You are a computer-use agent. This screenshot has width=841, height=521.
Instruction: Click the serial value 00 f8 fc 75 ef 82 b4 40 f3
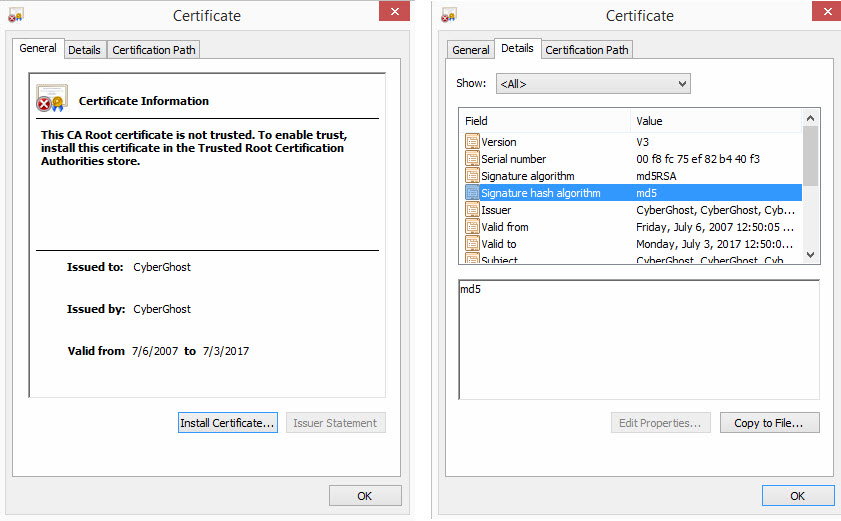(698, 159)
